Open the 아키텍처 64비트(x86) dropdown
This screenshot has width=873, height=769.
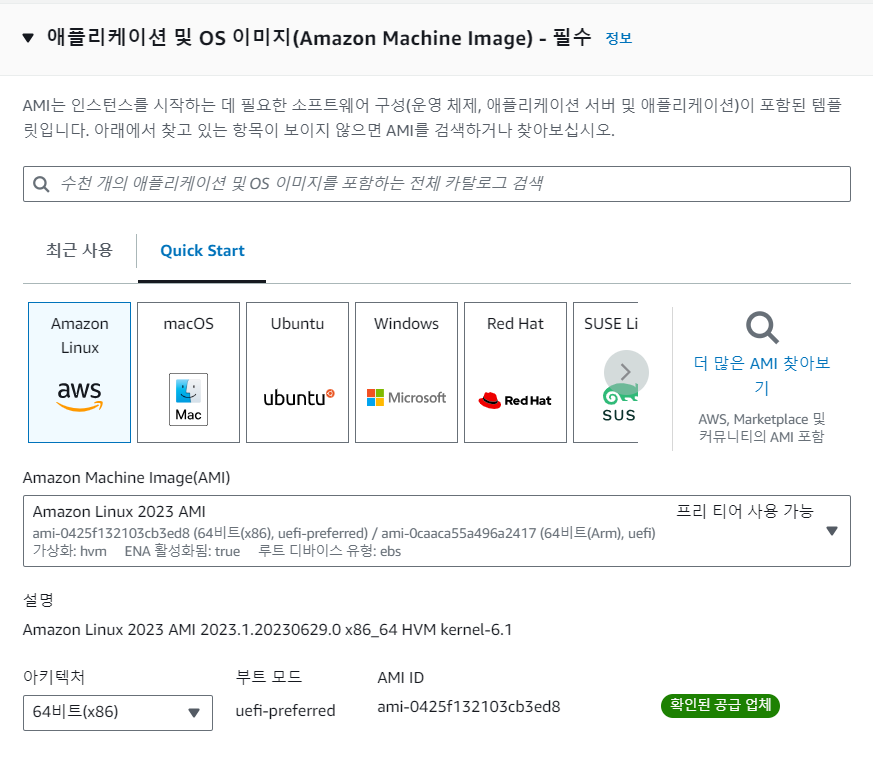(117, 712)
